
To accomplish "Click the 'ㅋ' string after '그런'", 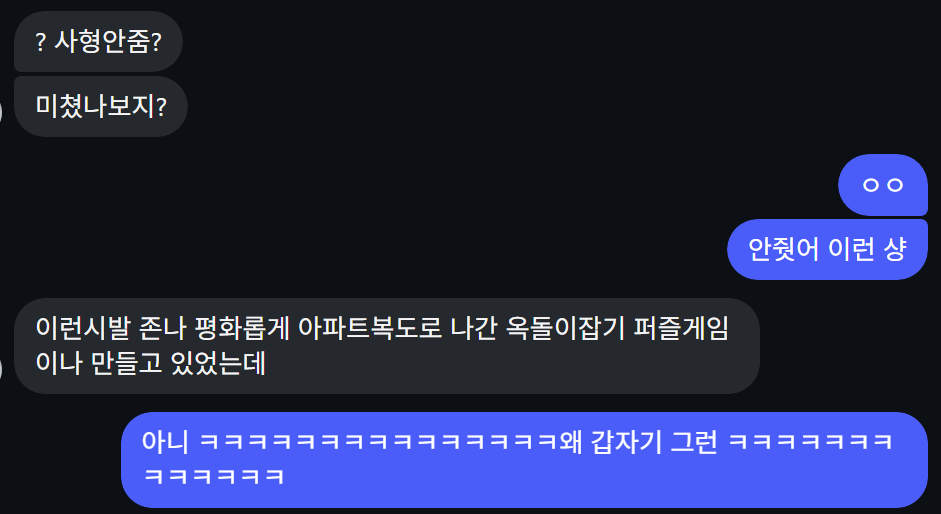I will 811,443.
